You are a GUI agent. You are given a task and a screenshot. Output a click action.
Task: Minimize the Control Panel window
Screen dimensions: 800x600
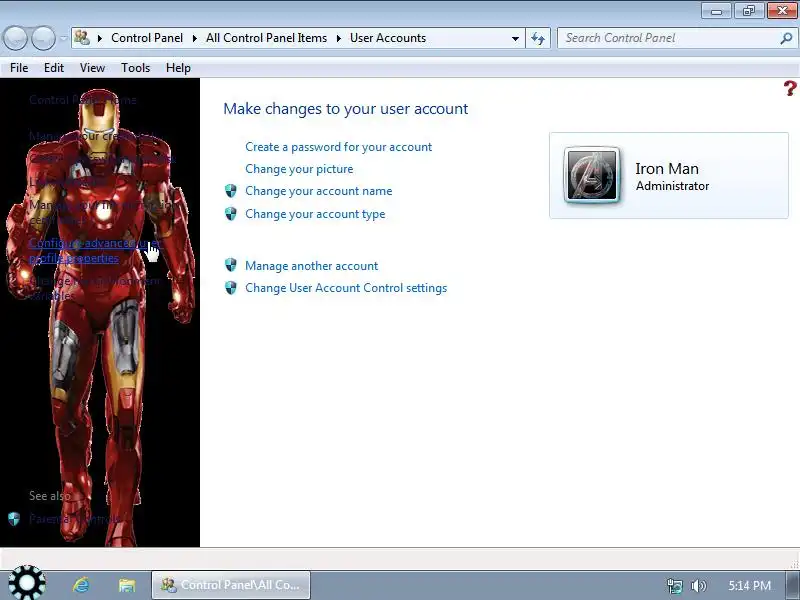[716, 11]
